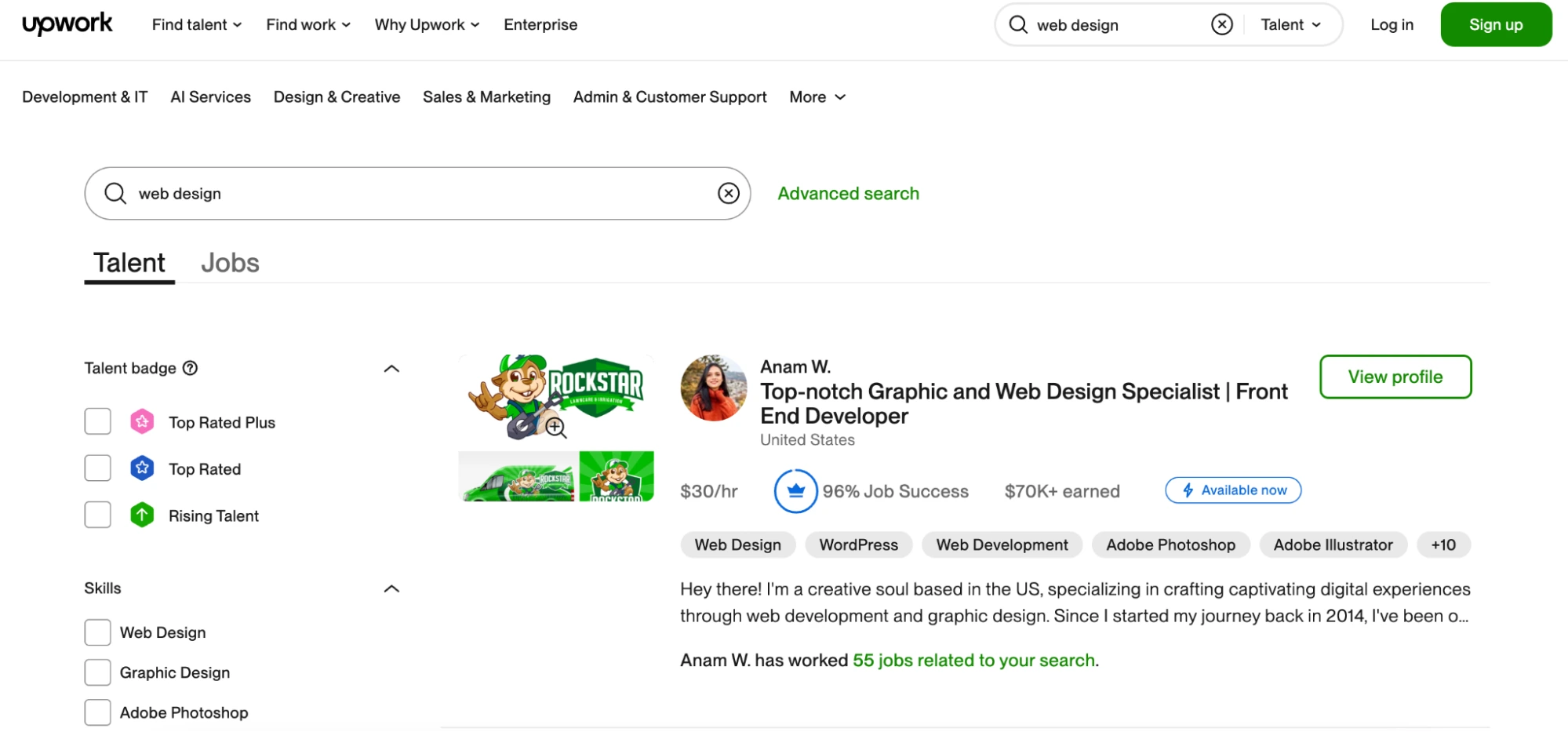
Task: Open the Talent badge help icon
Action: pyautogui.click(x=190, y=368)
